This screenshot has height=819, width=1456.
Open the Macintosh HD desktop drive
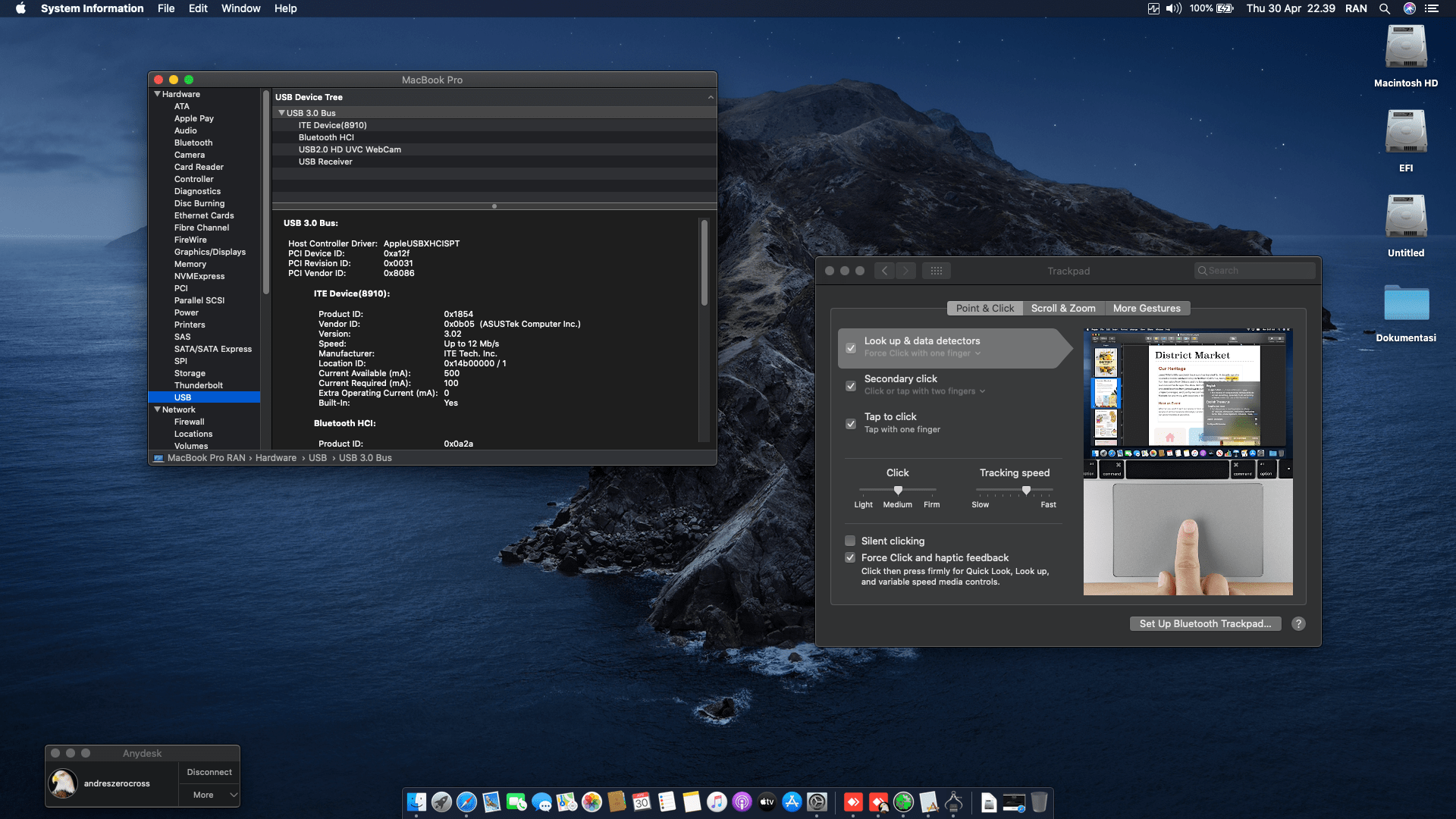(1406, 56)
